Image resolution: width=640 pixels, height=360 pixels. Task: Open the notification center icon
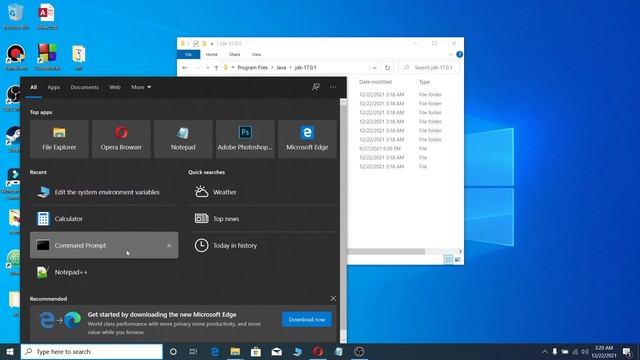tap(627, 351)
